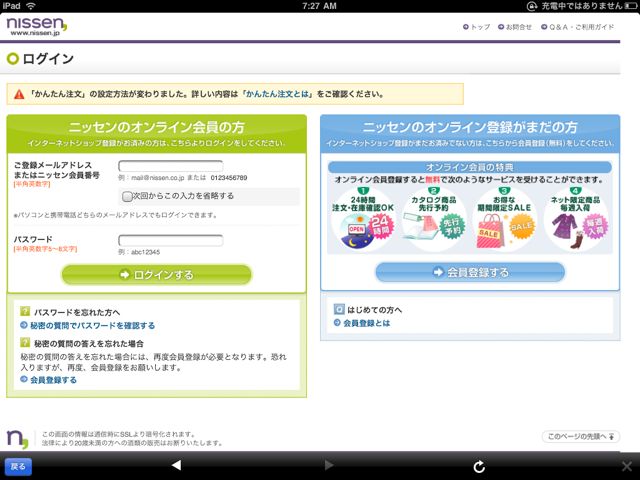Viewport: 640px width, 480px height.
Task: Tap the rotation lock icon in status bar
Action: [532, 6]
